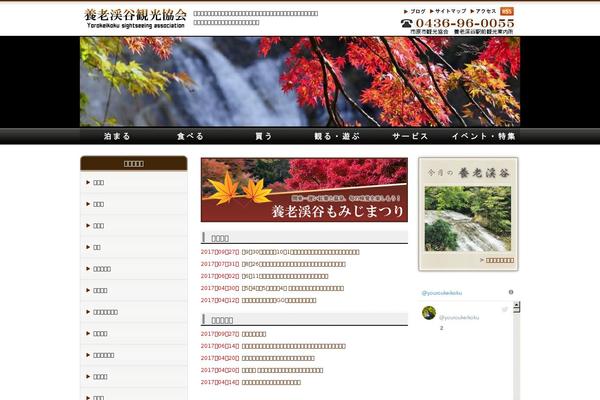Click the orange RSS feed icon
The width and height of the screenshot is (600, 400).
pyautogui.click(x=507, y=11)
